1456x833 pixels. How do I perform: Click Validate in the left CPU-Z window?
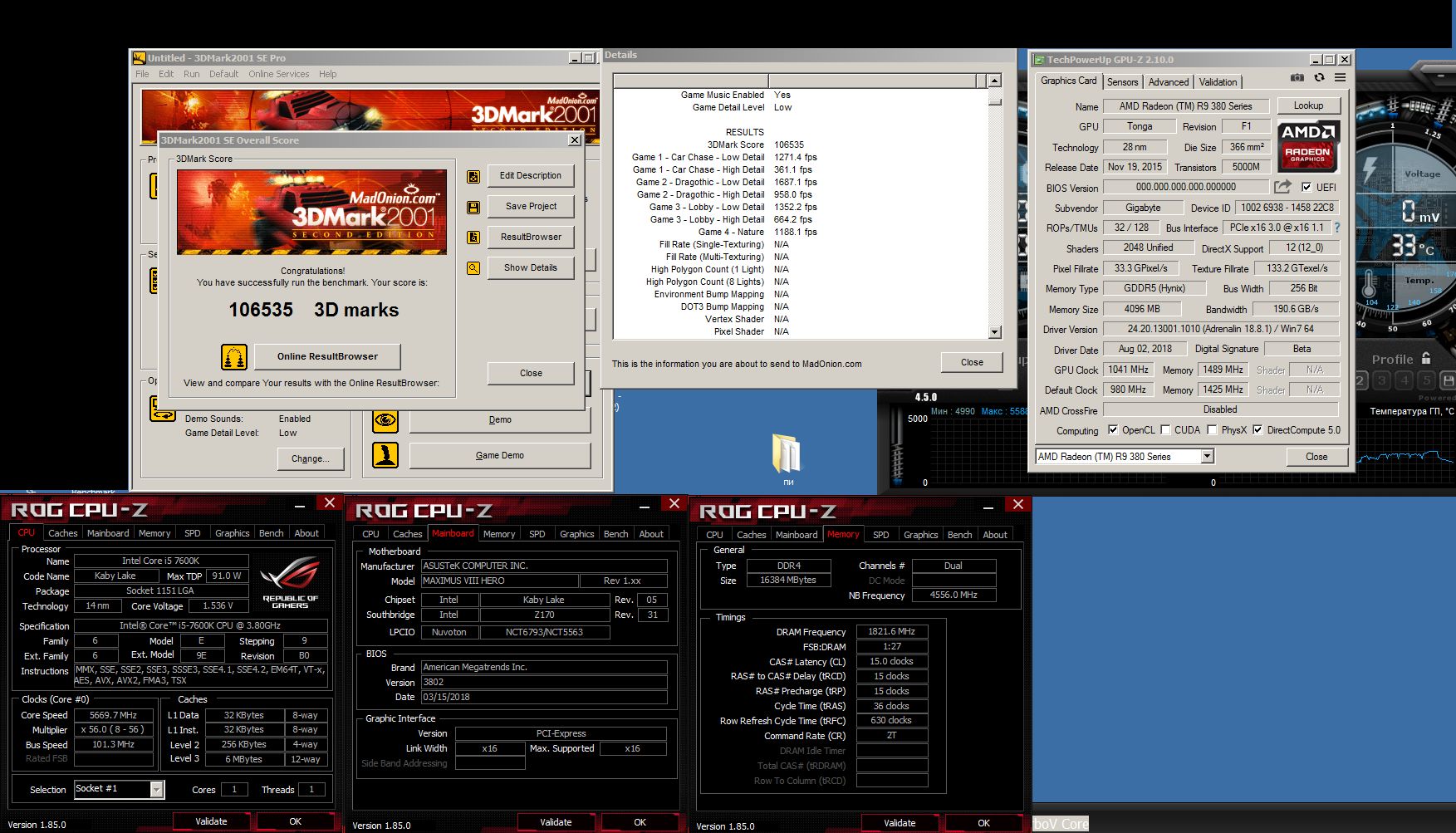point(211,821)
